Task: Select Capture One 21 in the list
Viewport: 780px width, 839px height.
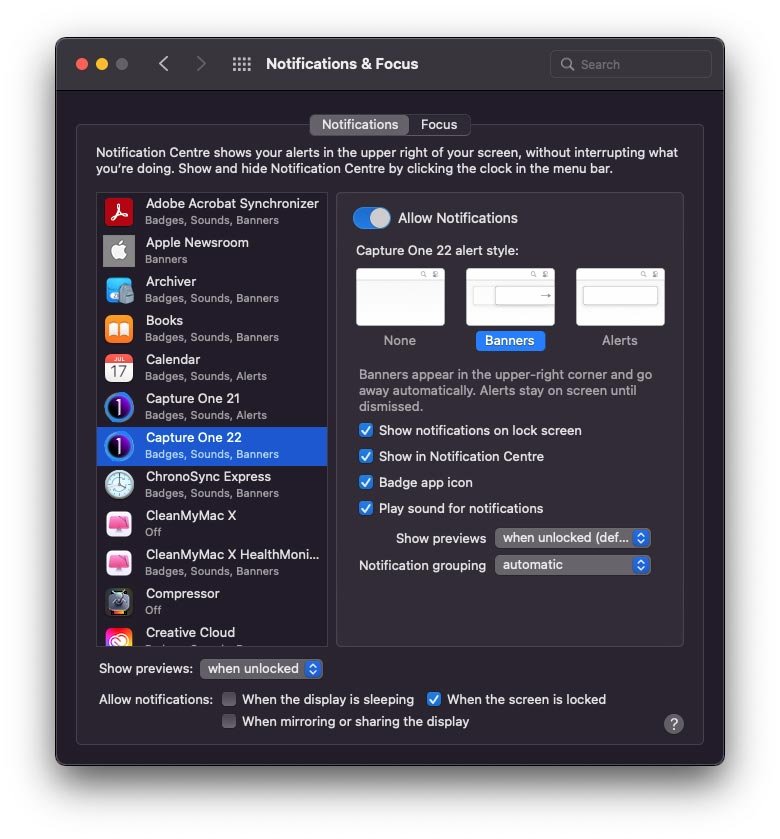Action: pos(212,407)
